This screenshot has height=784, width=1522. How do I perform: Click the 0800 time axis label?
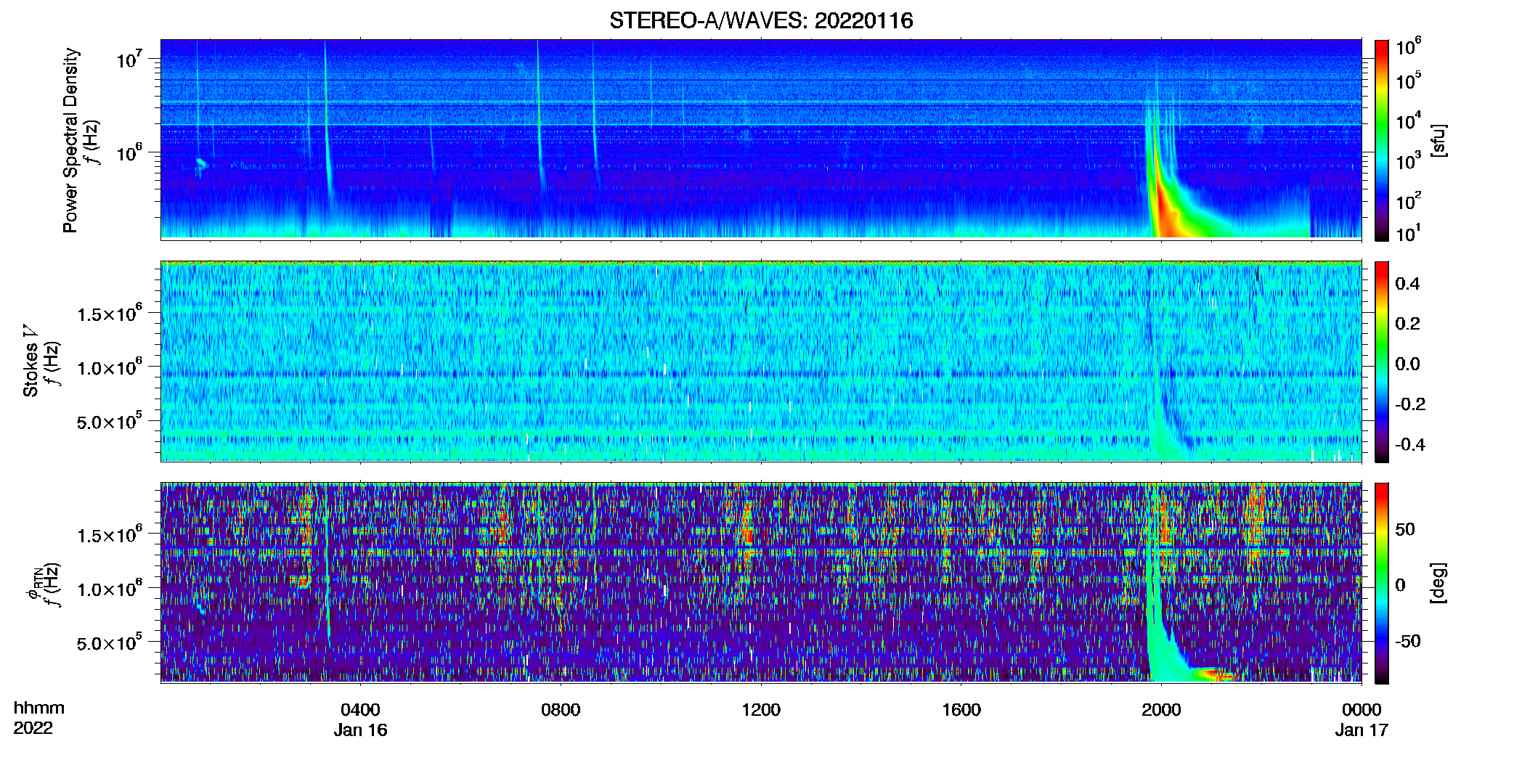561,710
